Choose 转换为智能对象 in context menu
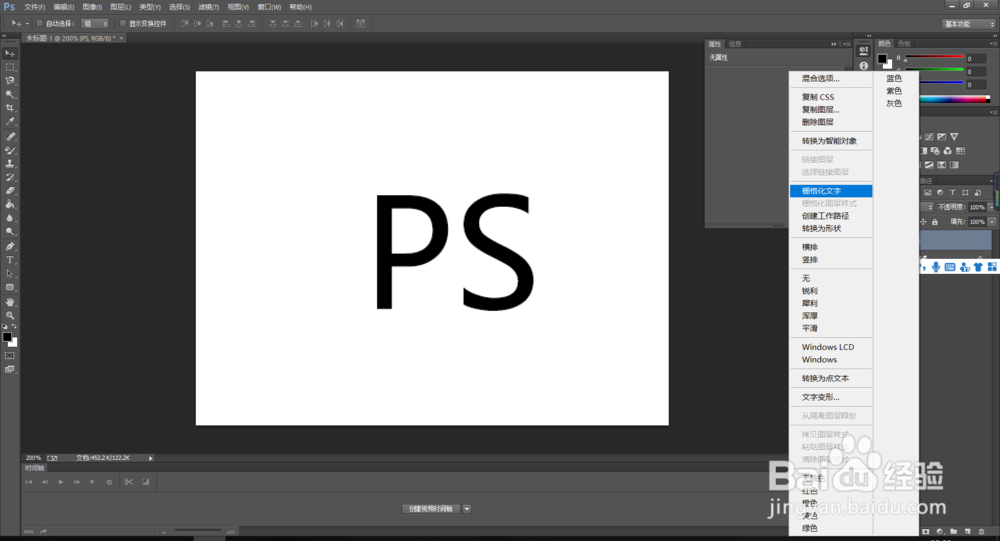This screenshot has width=1000, height=541. 831,141
